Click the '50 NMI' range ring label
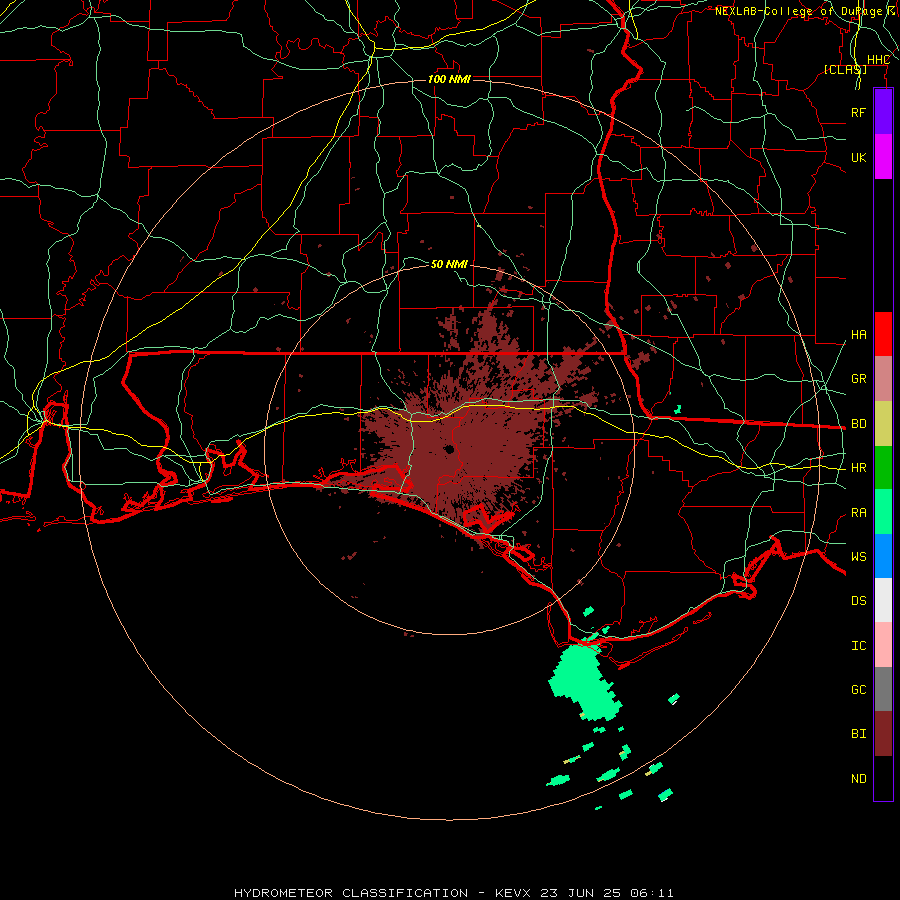900x900 pixels. (449, 264)
